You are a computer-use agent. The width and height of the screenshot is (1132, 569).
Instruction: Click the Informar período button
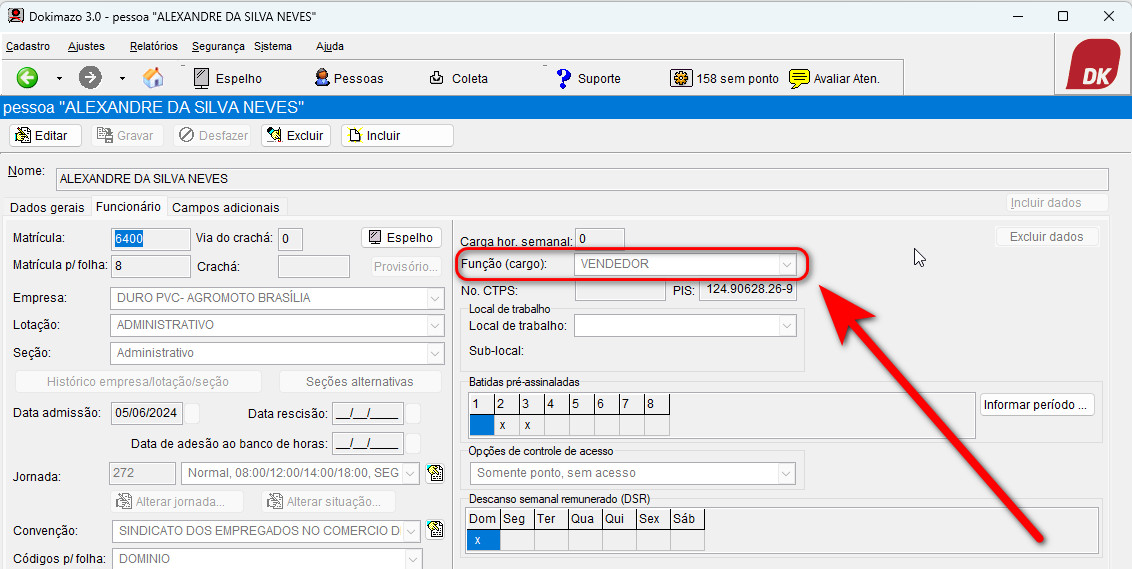(1036, 405)
